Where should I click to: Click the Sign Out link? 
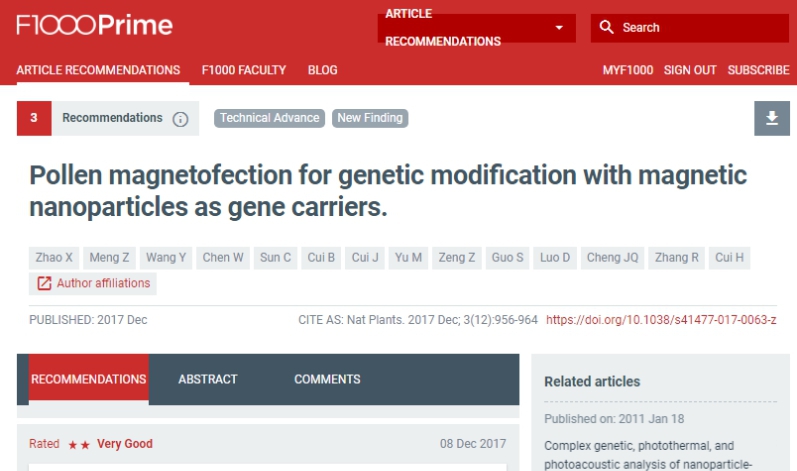(690, 70)
